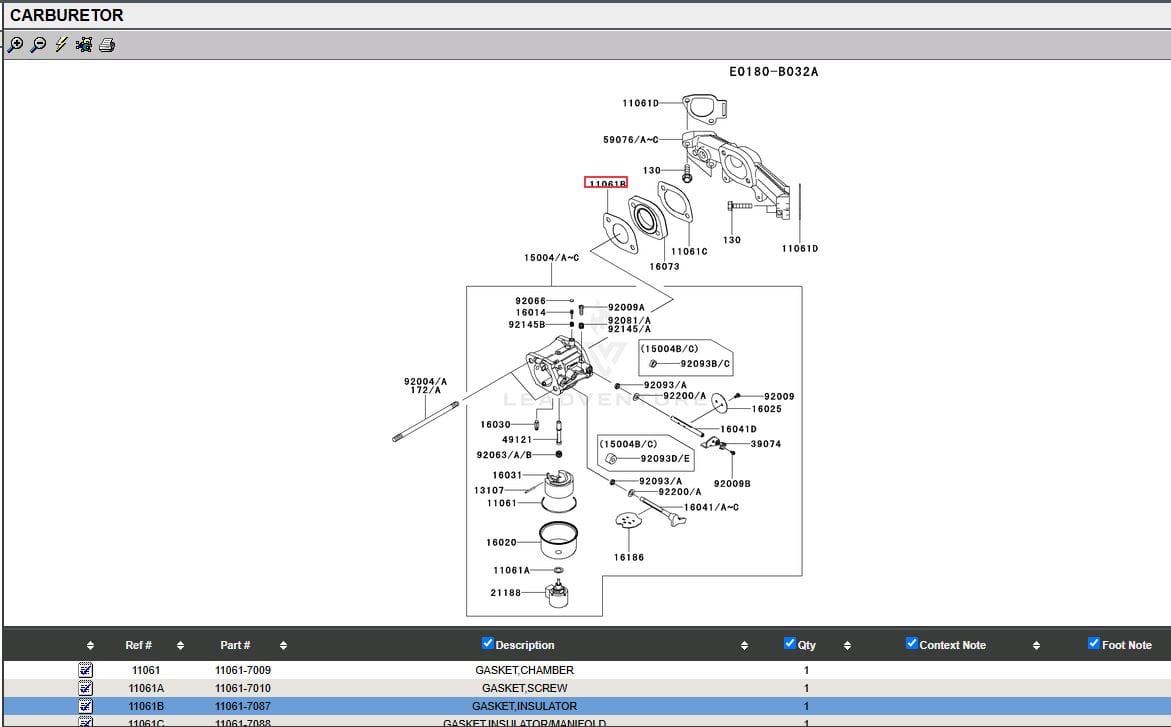Image resolution: width=1171 pixels, height=727 pixels.
Task: Click the fit diagram toolbar icon
Action: click(x=84, y=45)
